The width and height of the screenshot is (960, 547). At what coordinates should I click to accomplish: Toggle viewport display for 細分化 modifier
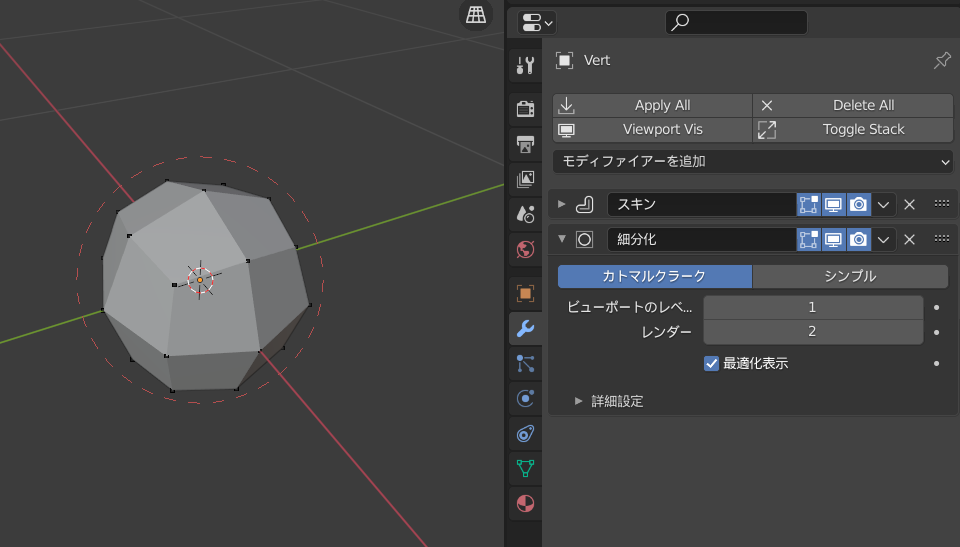point(833,240)
